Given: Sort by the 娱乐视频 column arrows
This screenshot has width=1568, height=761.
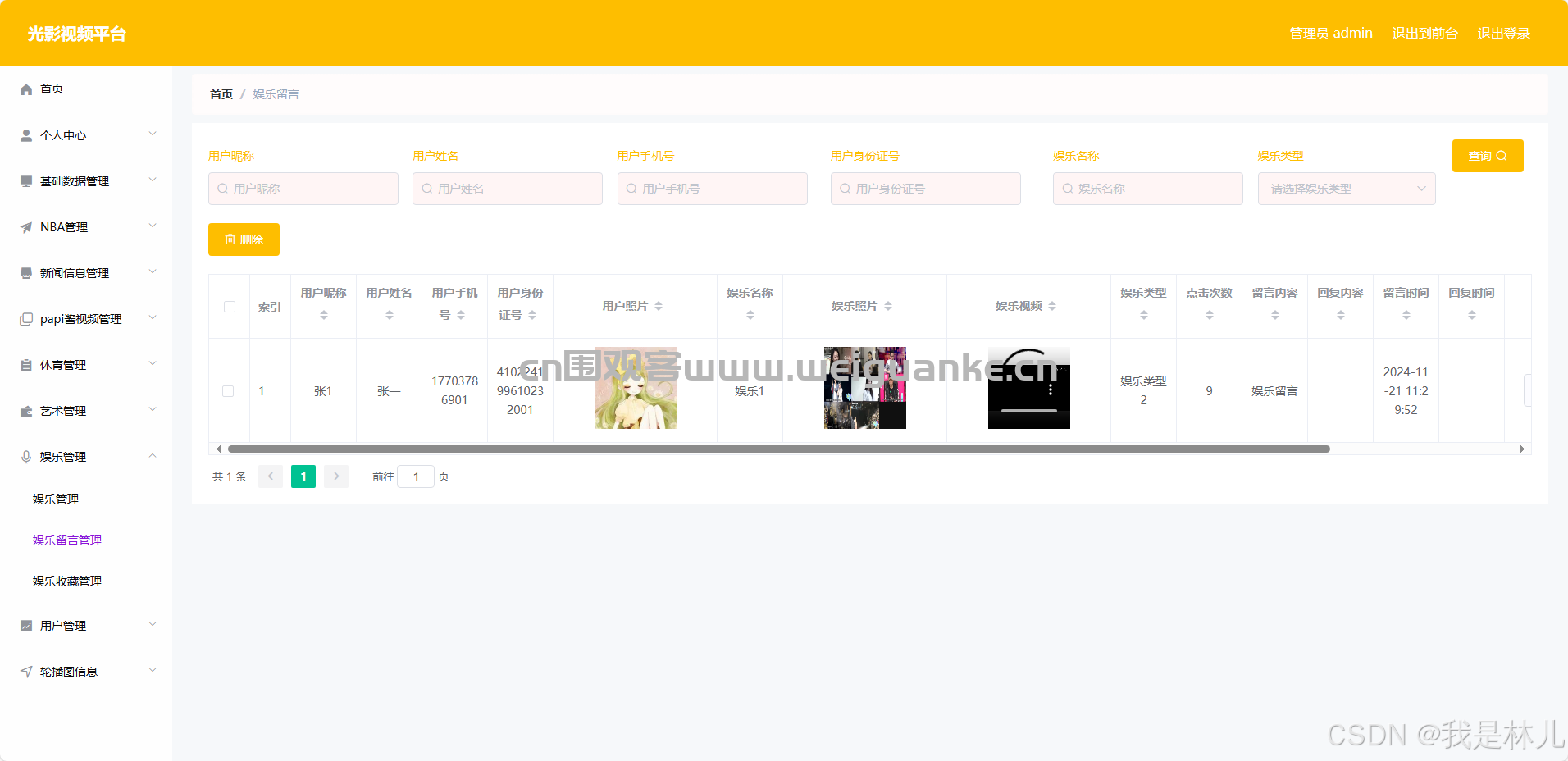Looking at the screenshot, I should click(1052, 306).
